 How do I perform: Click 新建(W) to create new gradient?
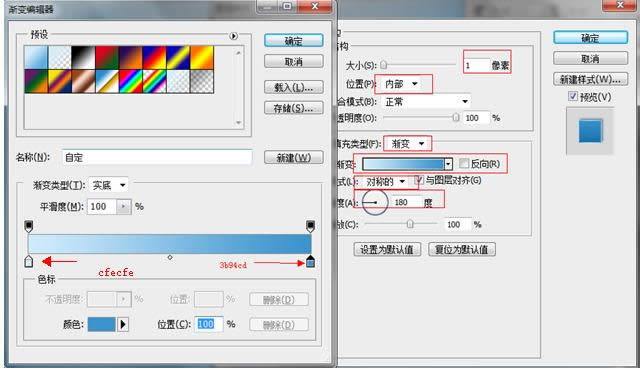coord(293,158)
